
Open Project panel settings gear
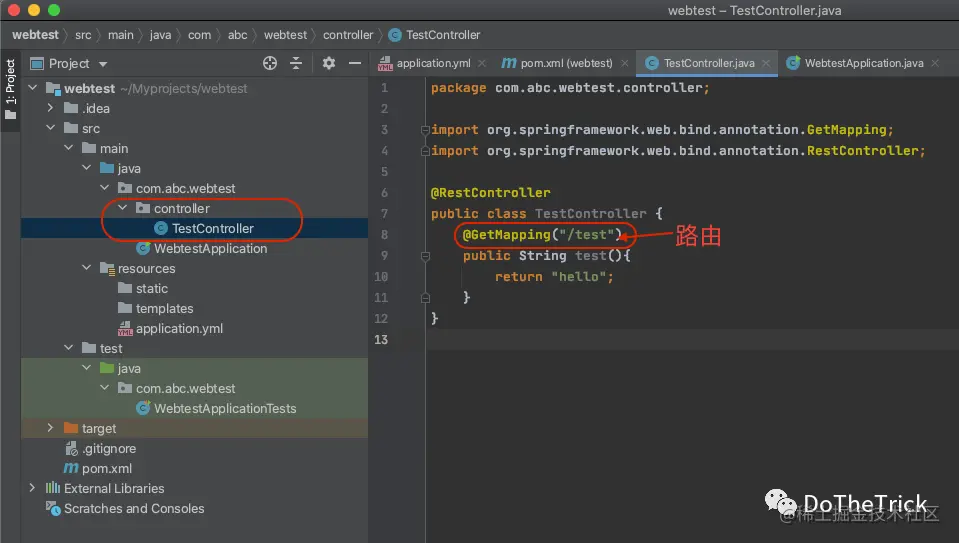(329, 63)
